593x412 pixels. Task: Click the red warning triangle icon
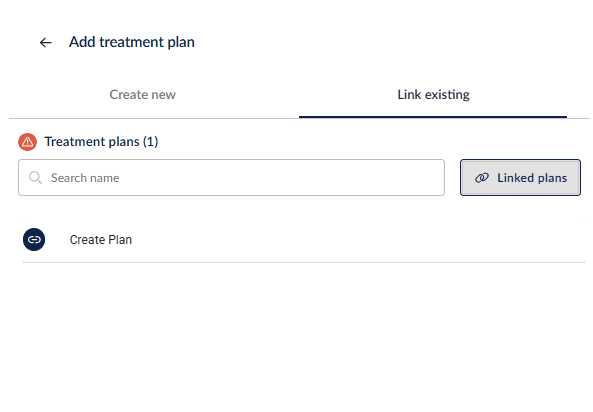click(x=28, y=142)
